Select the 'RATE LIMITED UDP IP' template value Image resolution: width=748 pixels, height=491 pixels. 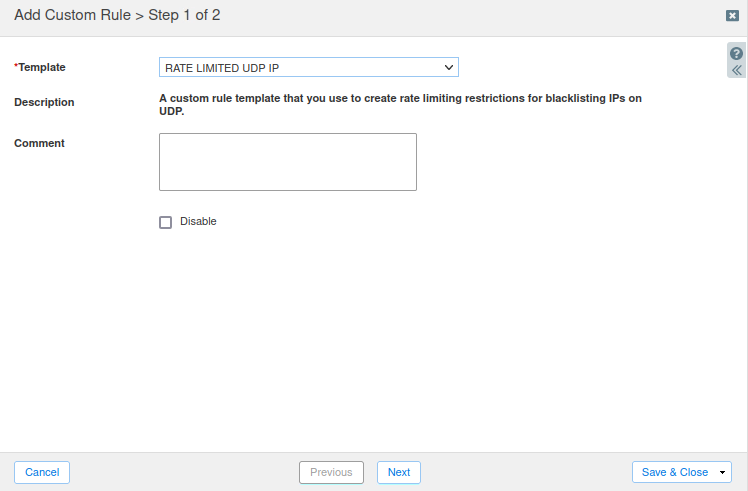point(222,67)
